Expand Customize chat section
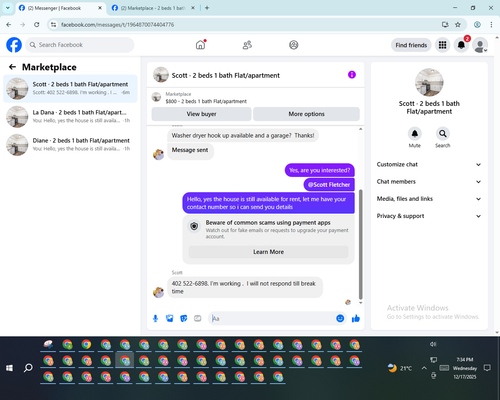The image size is (500, 400). click(x=429, y=164)
